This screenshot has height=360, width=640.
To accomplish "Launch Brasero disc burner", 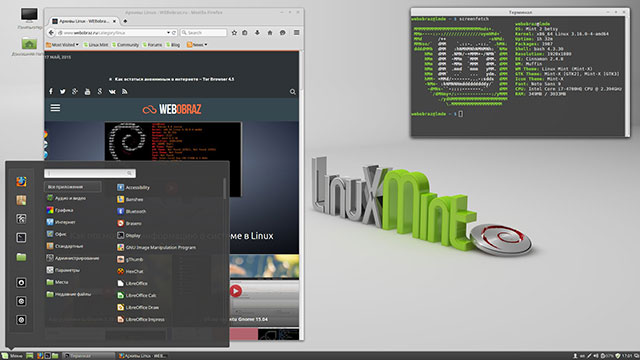I will point(129,223).
